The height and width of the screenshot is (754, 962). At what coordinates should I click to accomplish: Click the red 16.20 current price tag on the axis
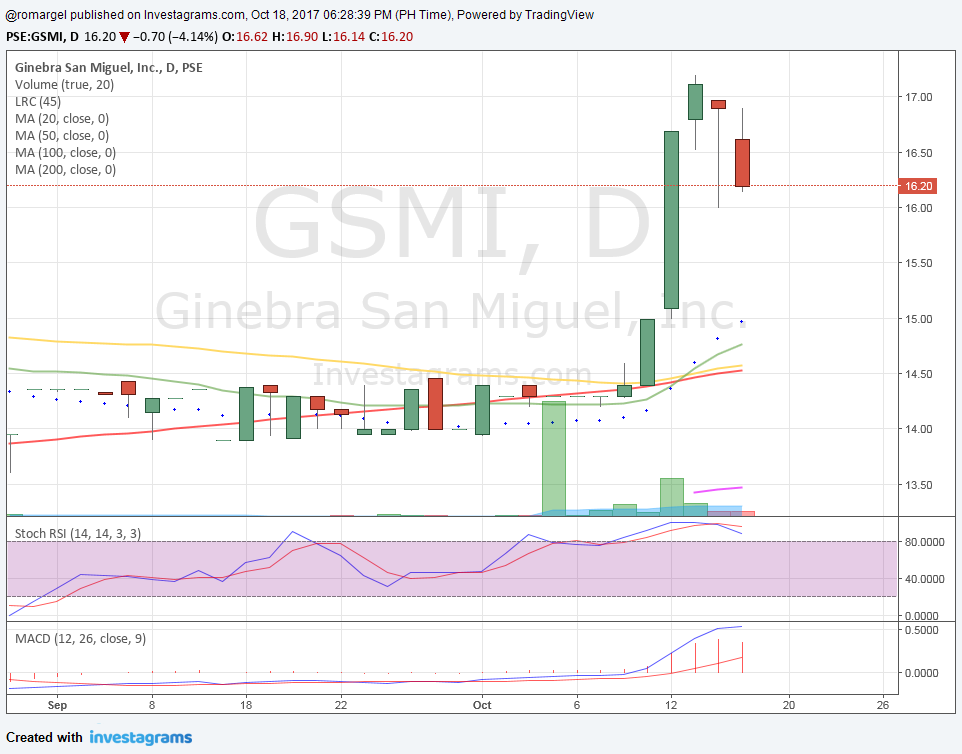(x=918, y=186)
